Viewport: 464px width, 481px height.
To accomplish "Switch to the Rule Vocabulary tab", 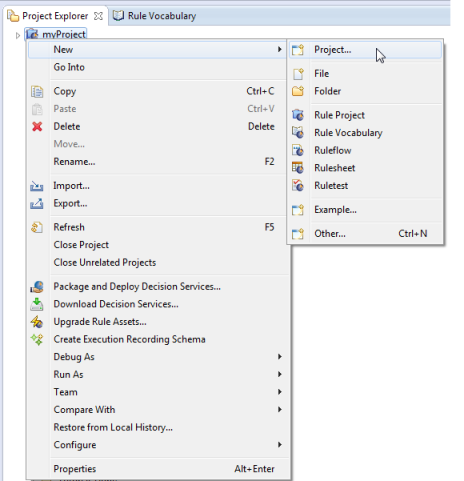I will [154, 16].
